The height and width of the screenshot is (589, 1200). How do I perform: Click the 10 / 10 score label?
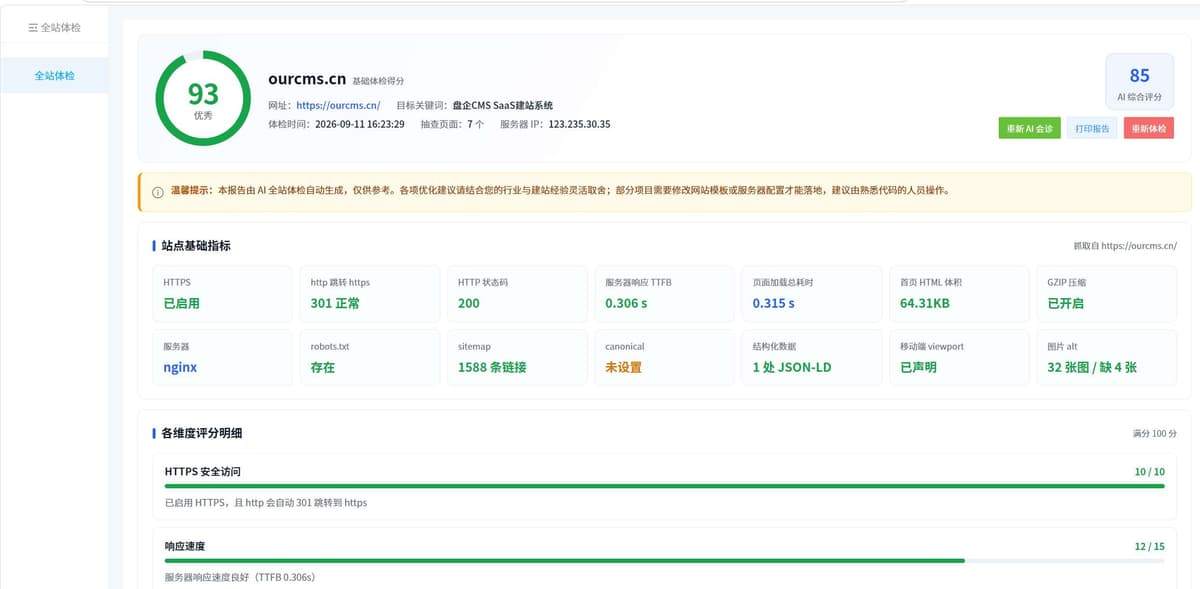pyautogui.click(x=1149, y=471)
